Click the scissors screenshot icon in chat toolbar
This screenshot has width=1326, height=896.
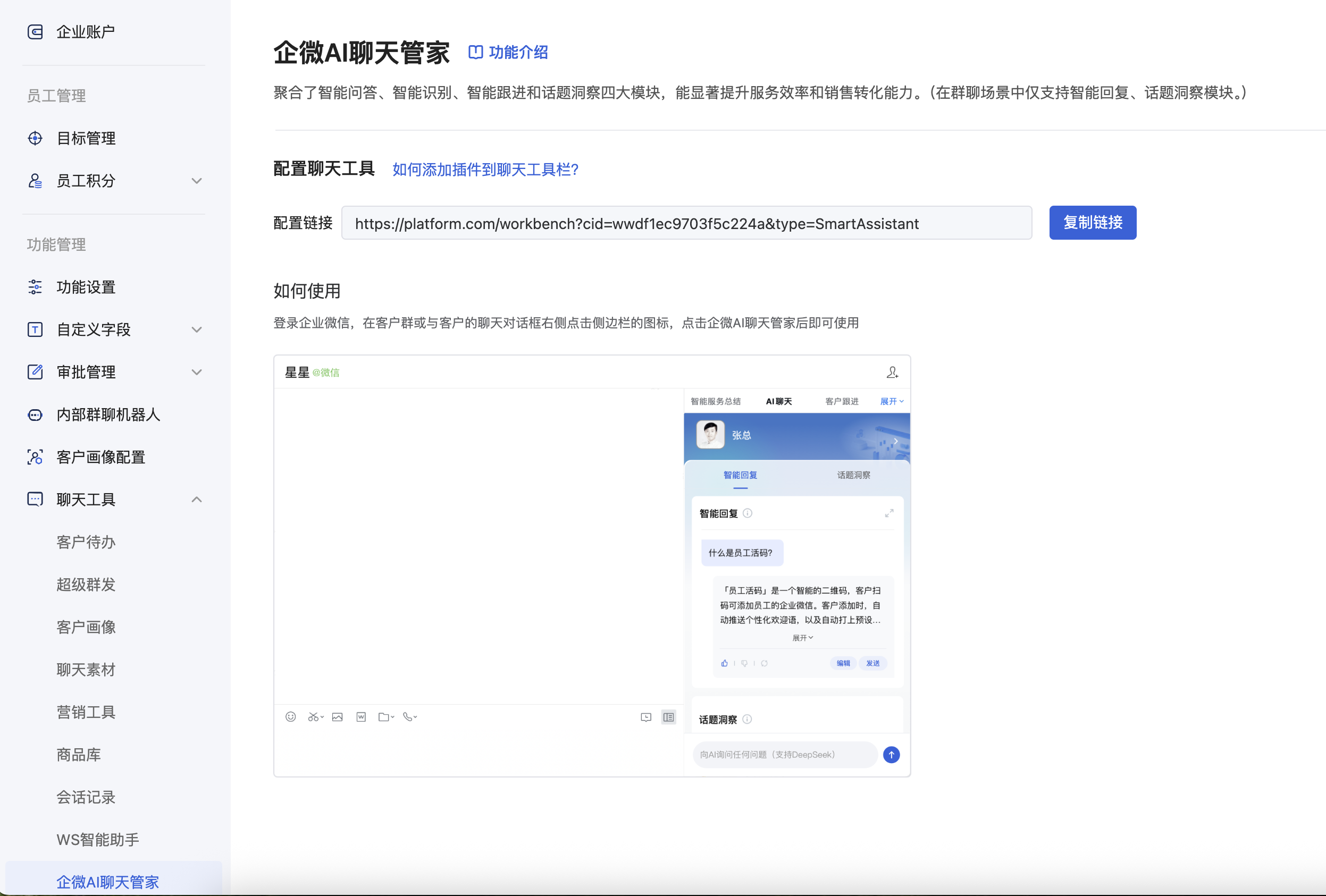pos(313,717)
